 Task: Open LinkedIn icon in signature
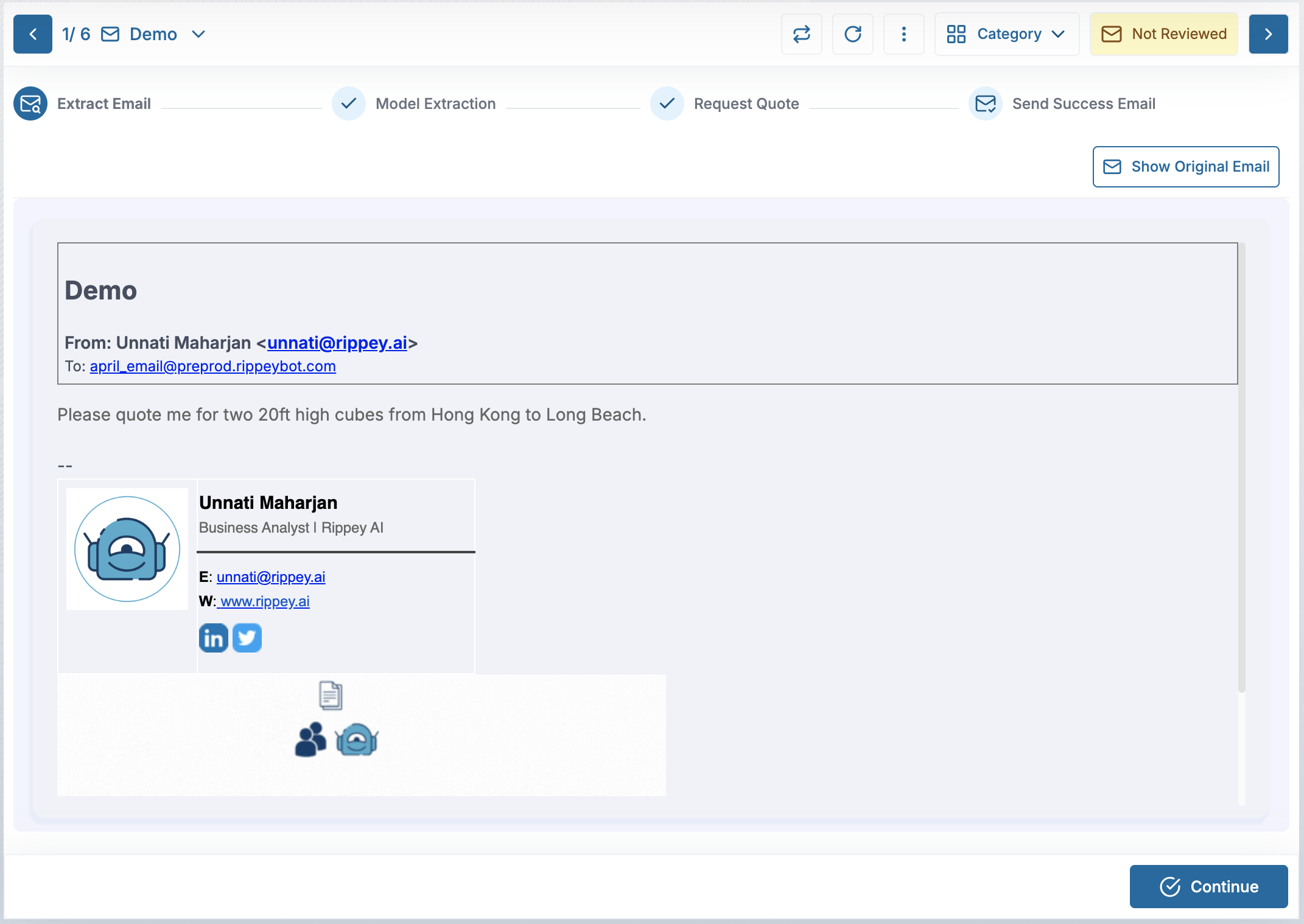[213, 638]
